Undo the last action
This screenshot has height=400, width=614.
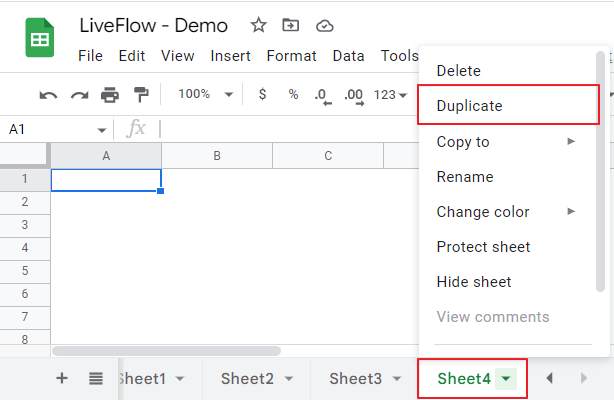(x=48, y=95)
